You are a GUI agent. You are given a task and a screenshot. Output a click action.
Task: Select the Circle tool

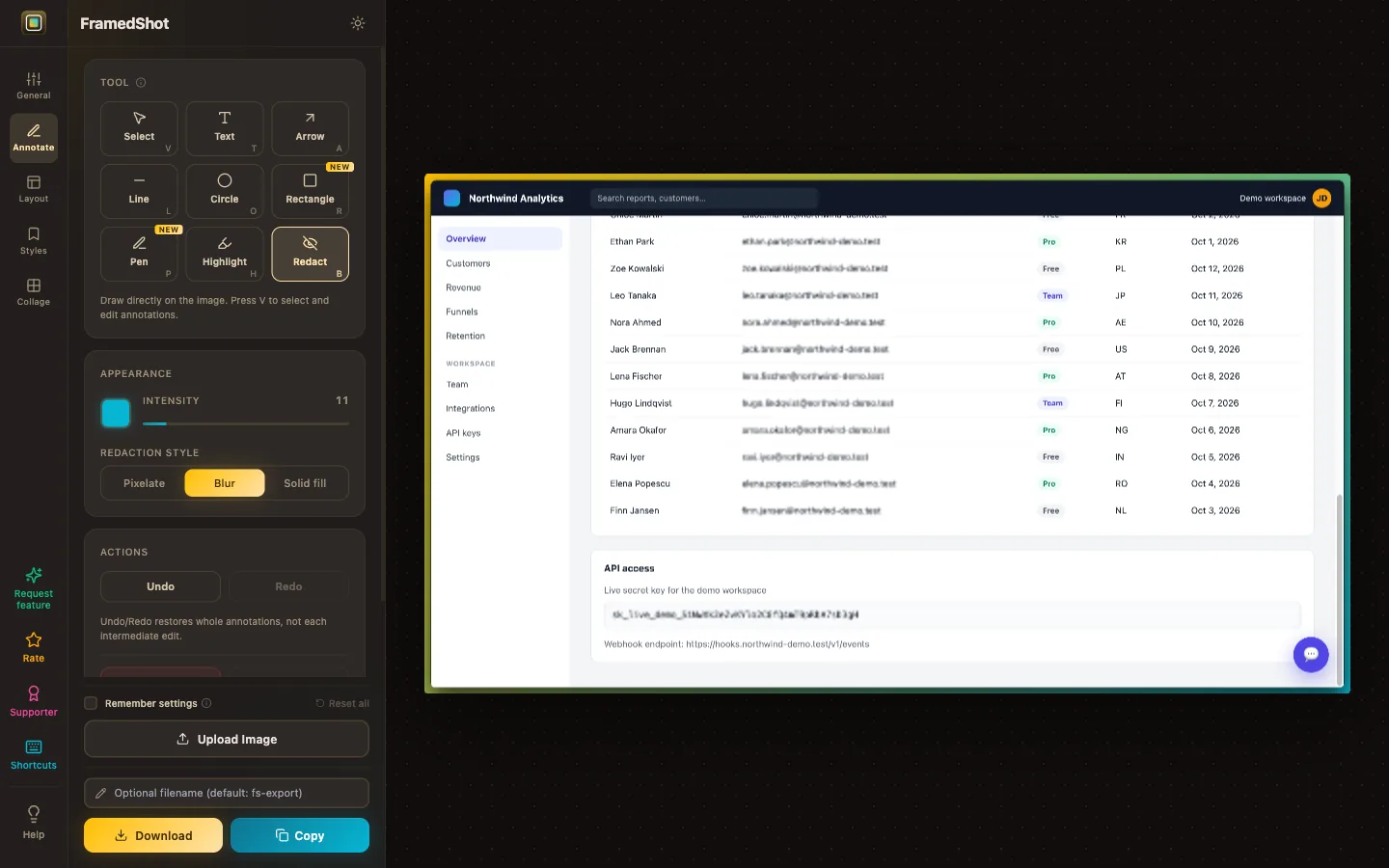click(225, 191)
